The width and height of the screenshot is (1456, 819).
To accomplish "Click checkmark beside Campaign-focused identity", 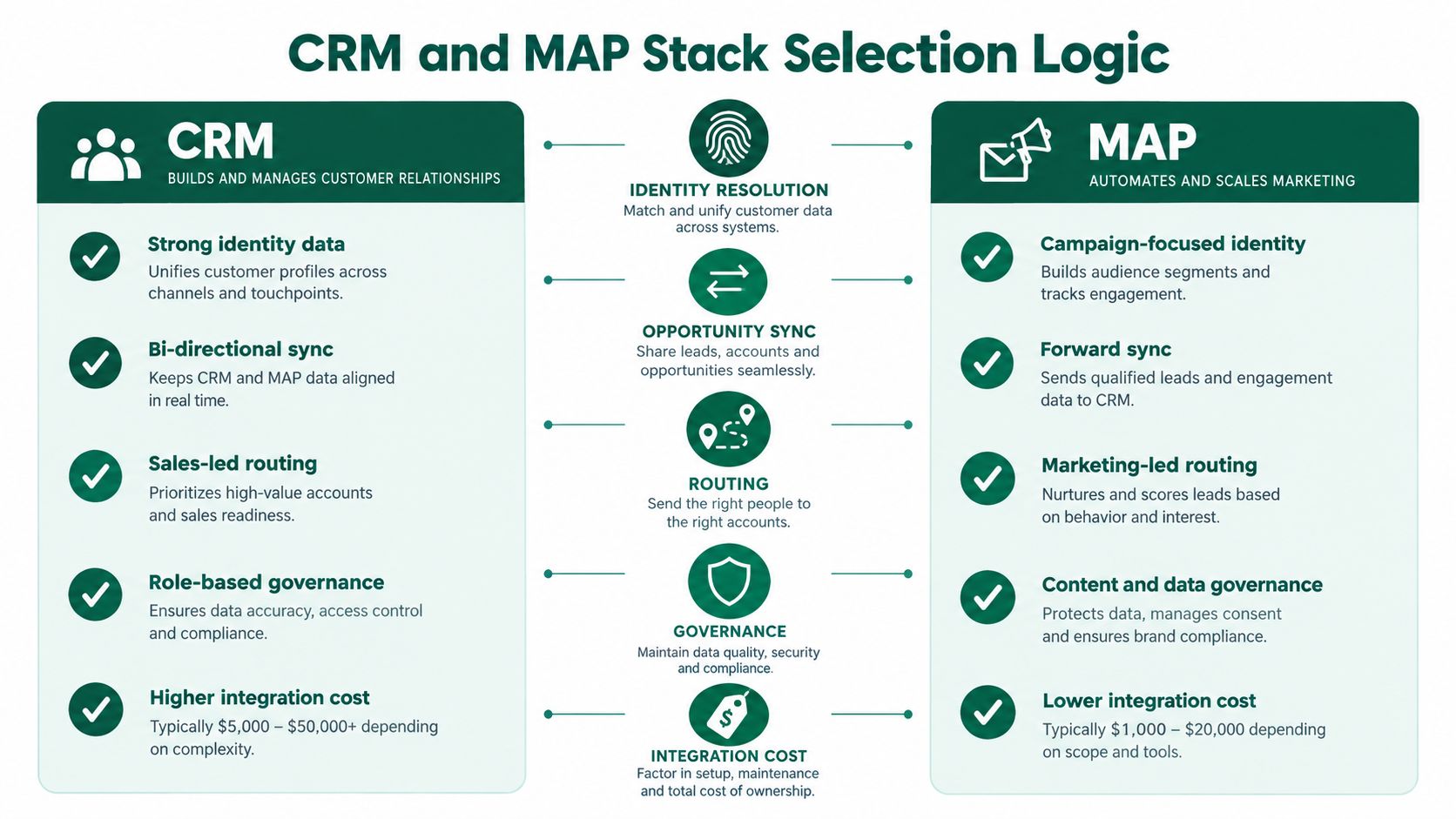I will pos(987,257).
